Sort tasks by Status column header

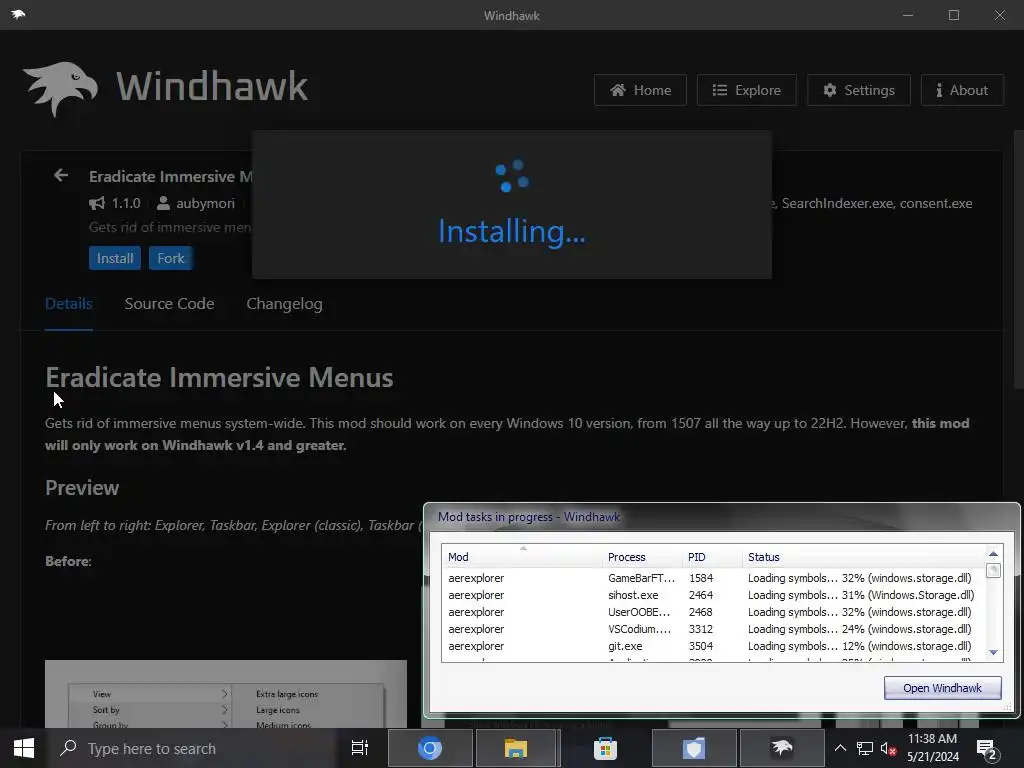863,557
